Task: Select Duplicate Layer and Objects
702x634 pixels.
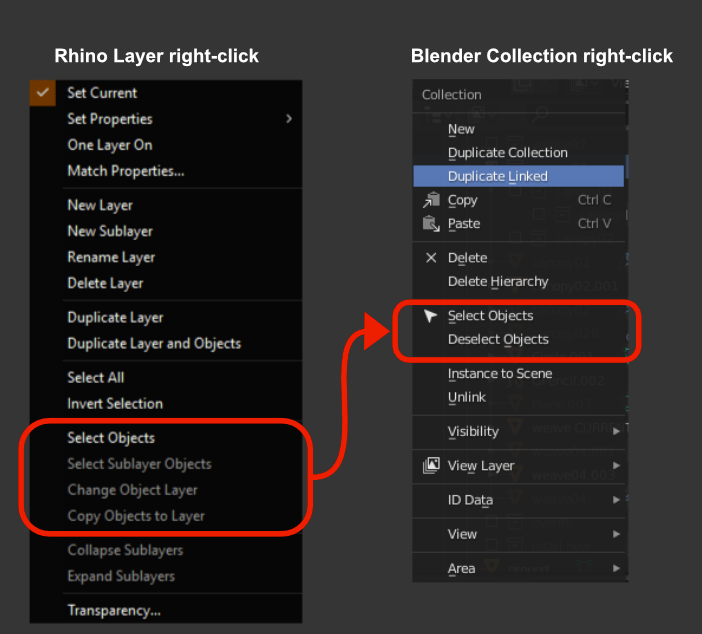Action: [x=154, y=343]
